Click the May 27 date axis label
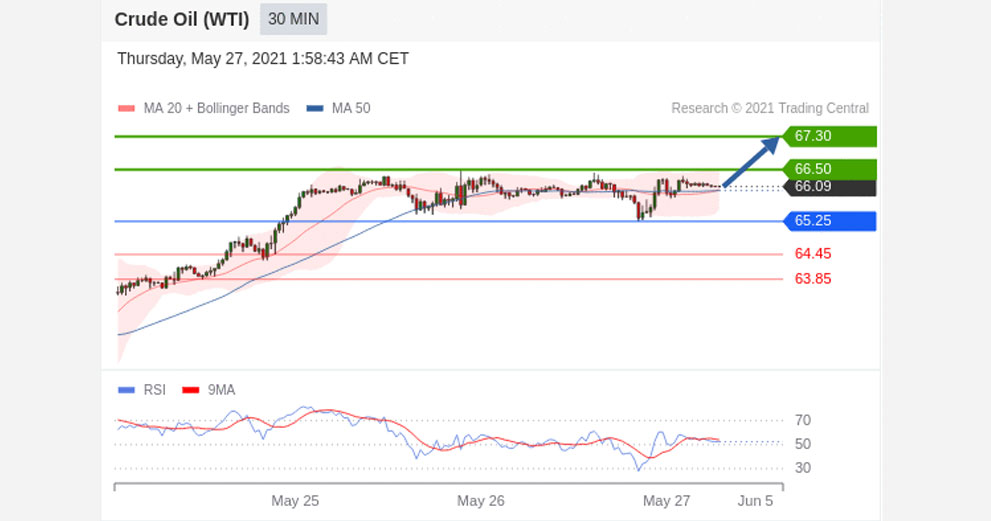The height and width of the screenshot is (521, 991). tap(666, 501)
